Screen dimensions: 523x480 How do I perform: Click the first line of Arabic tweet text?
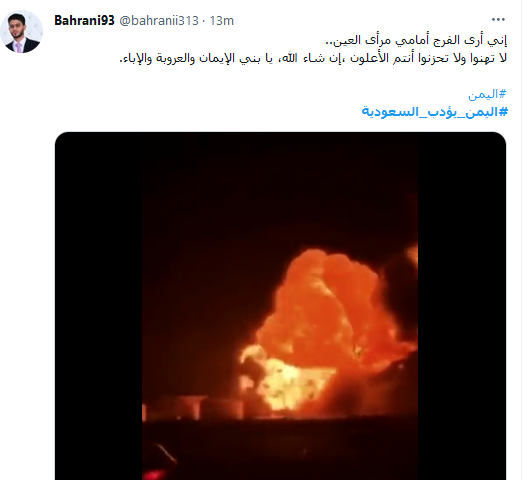click(416, 40)
